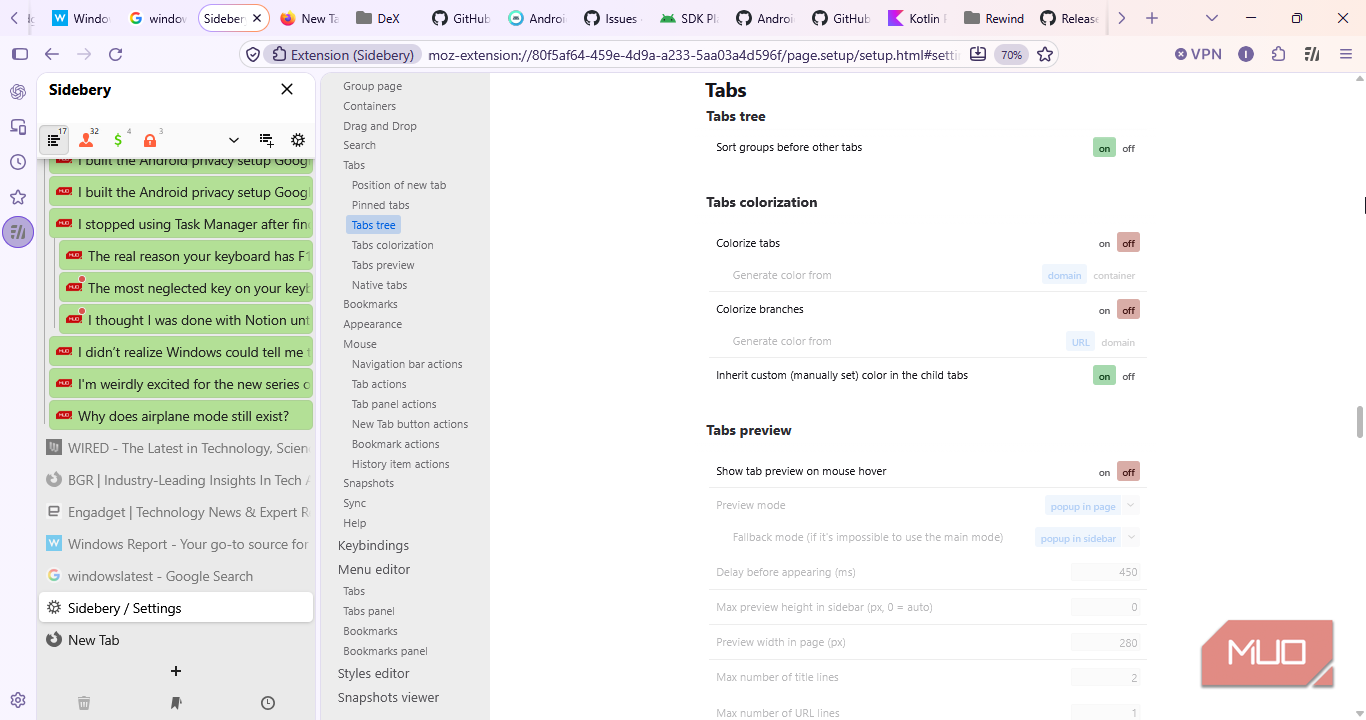Select the green dollar container panel
This screenshot has width=1366, height=720.
[119, 140]
